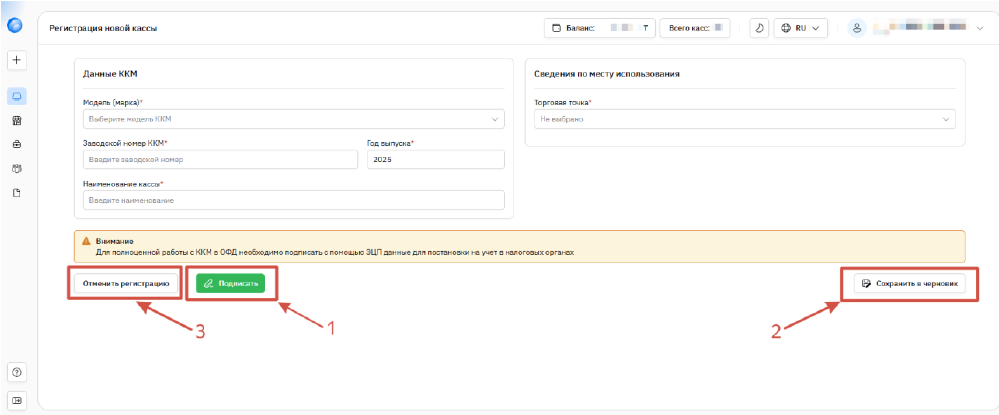Click the user avatar icon in header

coord(857,28)
